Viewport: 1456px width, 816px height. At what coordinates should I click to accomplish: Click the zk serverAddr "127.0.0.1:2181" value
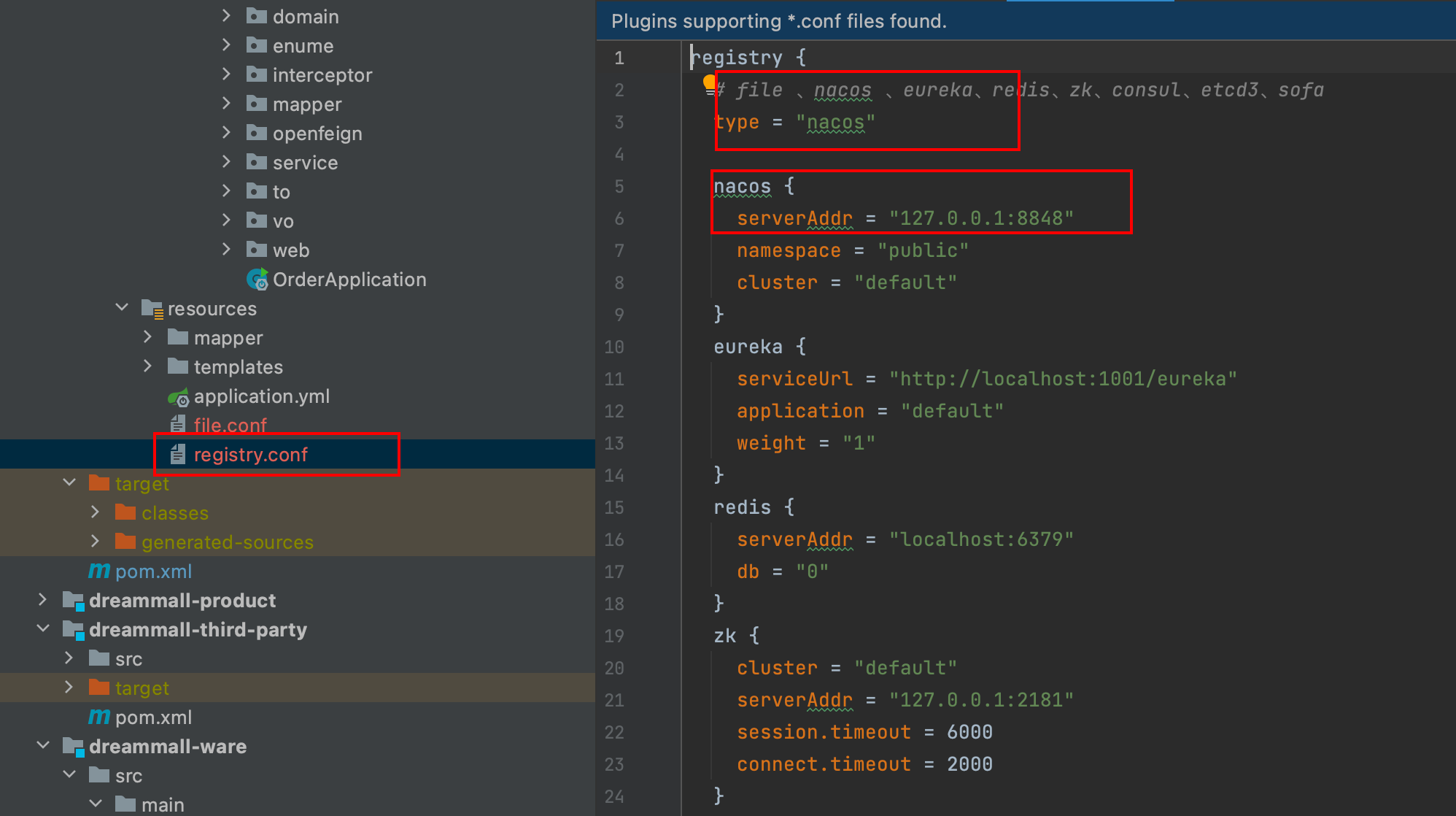[x=981, y=700]
